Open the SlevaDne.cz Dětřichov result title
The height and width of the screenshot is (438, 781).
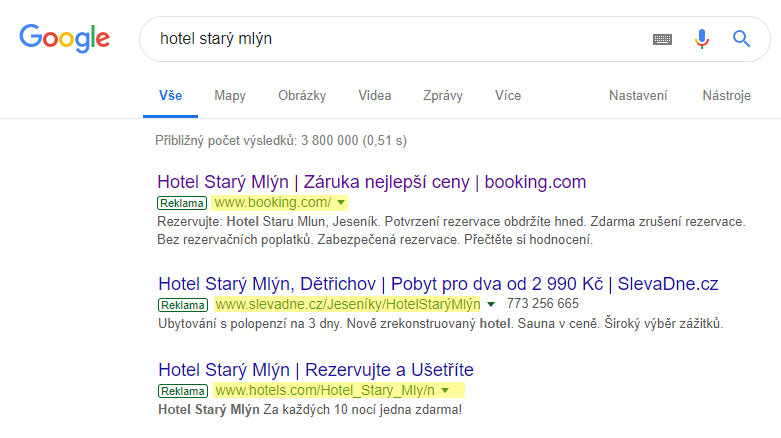438,284
